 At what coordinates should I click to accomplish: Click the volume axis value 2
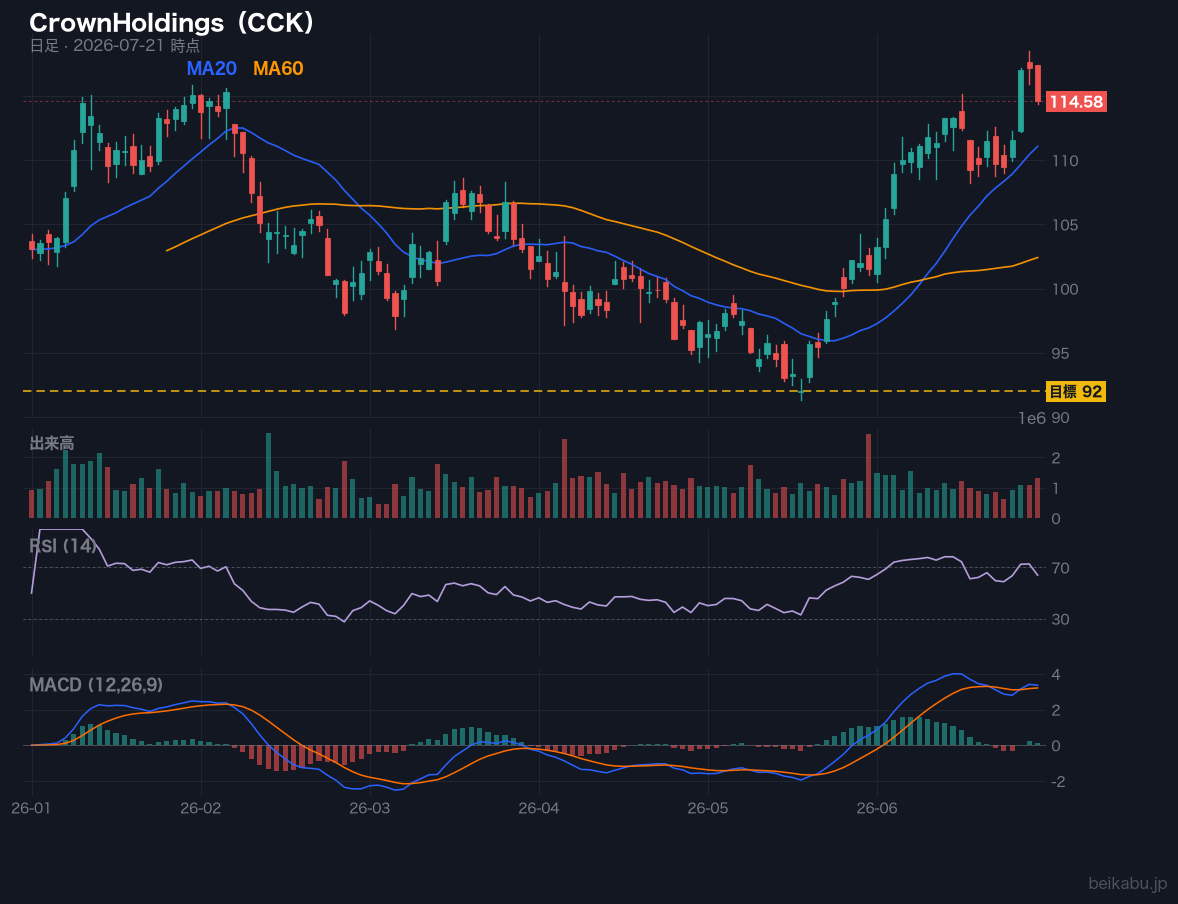coord(1056,458)
